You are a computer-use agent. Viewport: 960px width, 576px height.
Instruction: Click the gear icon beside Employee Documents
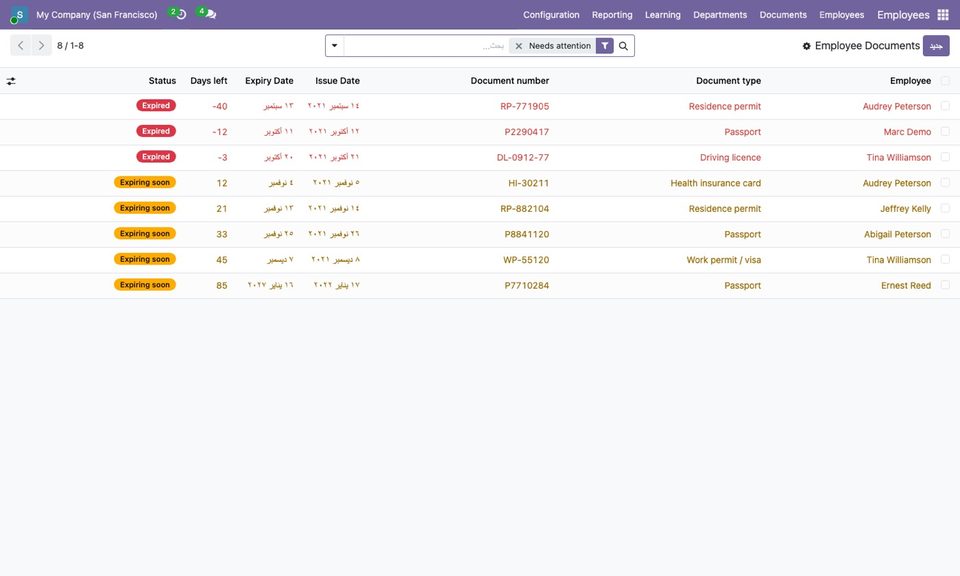pyautogui.click(x=806, y=46)
